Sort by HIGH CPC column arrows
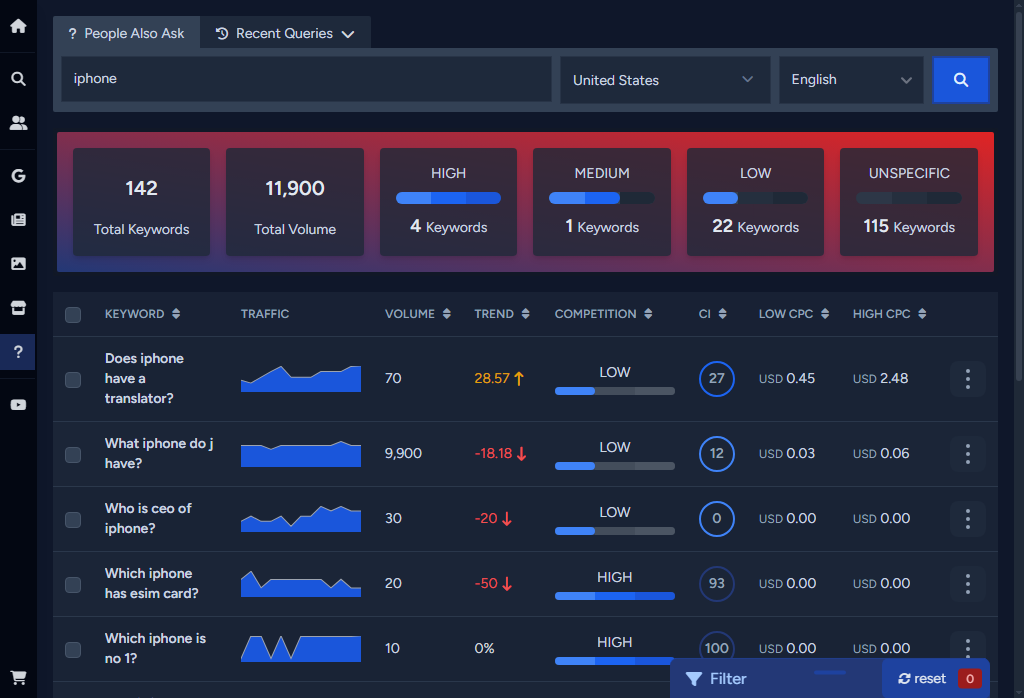This screenshot has height=698, width=1024. [x=922, y=314]
